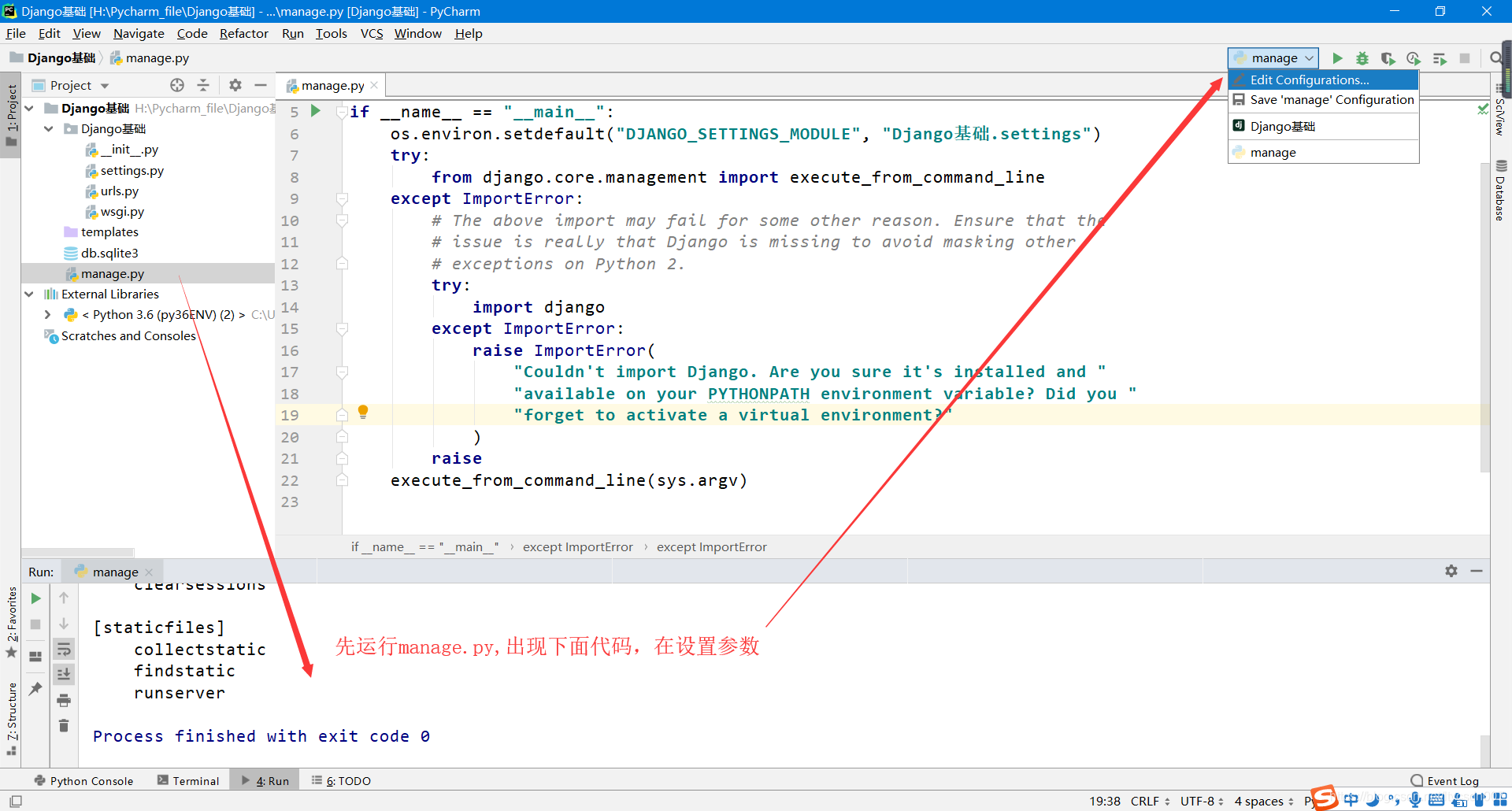Run the manage configuration from the toolbar
Screen dimensions: 1512x811
tap(1337, 58)
